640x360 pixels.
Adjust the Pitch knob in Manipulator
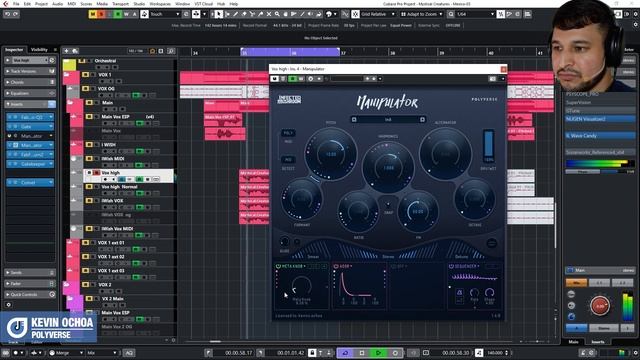point(331,154)
